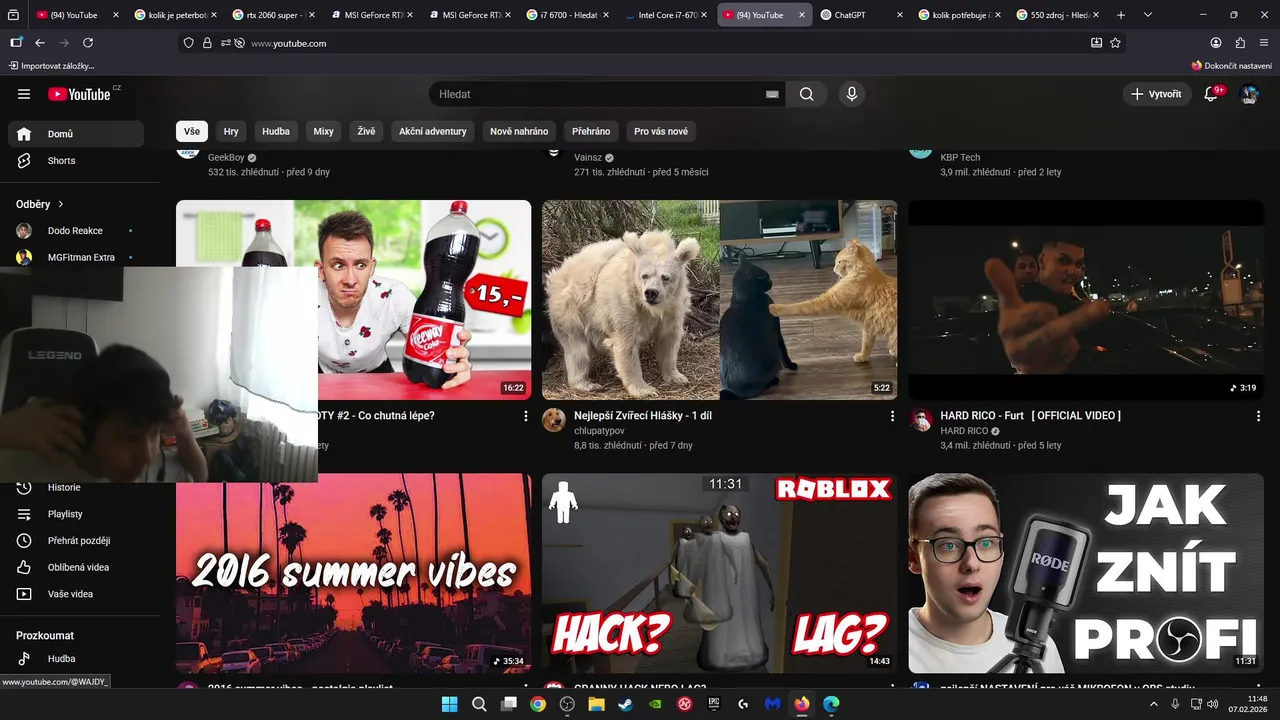
Task: Select the Živě filter chip
Action: coord(366,131)
